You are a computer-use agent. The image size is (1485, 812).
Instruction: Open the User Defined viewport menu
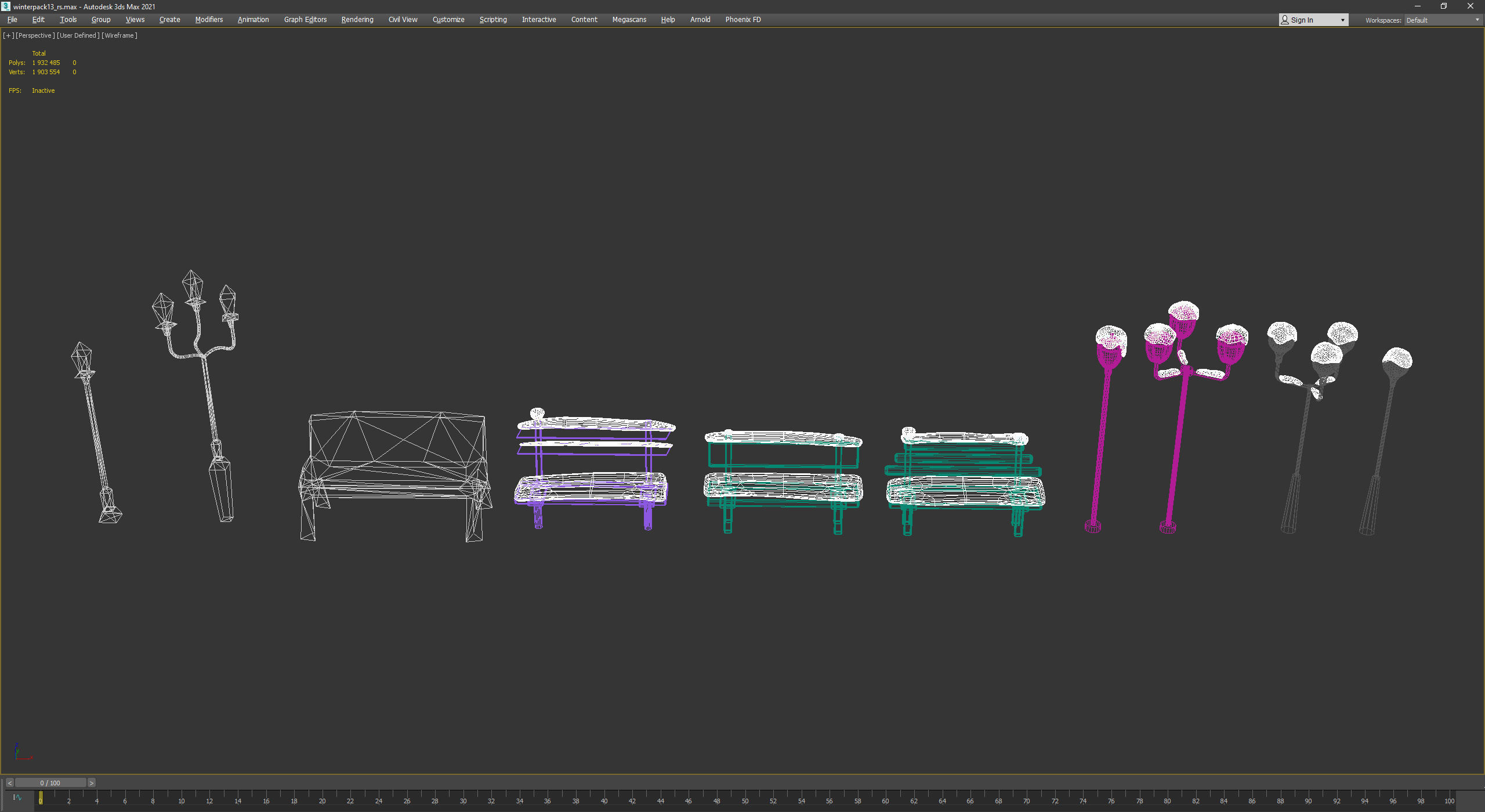pyautogui.click(x=78, y=35)
